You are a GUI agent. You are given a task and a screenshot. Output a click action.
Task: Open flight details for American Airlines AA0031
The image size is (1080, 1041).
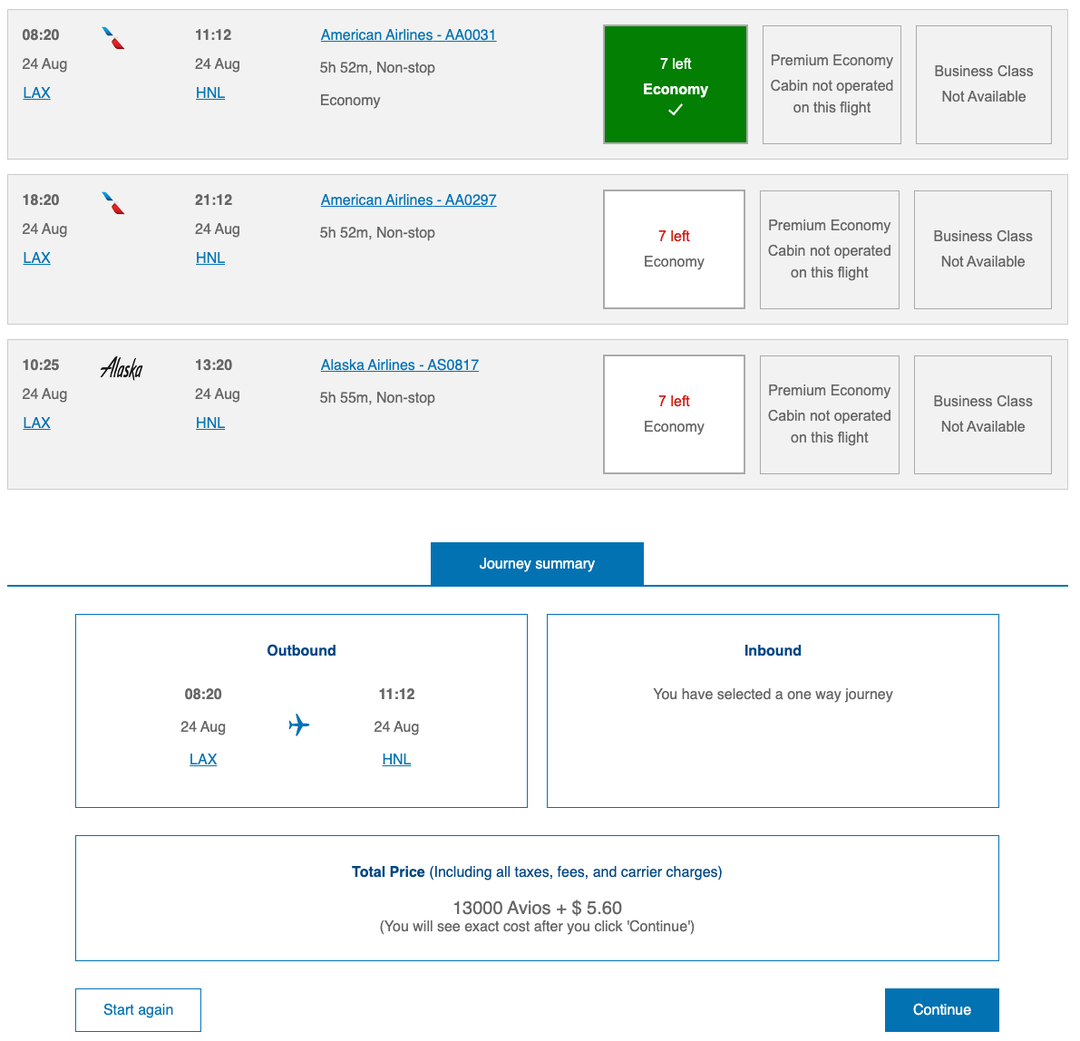pos(408,35)
